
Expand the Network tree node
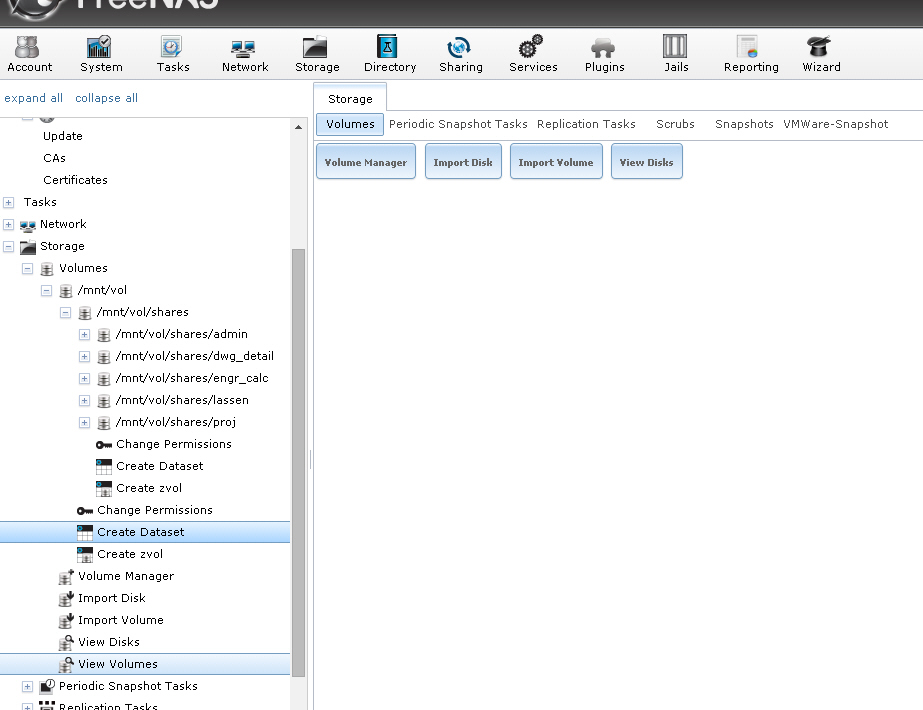pyautogui.click(x=9, y=225)
